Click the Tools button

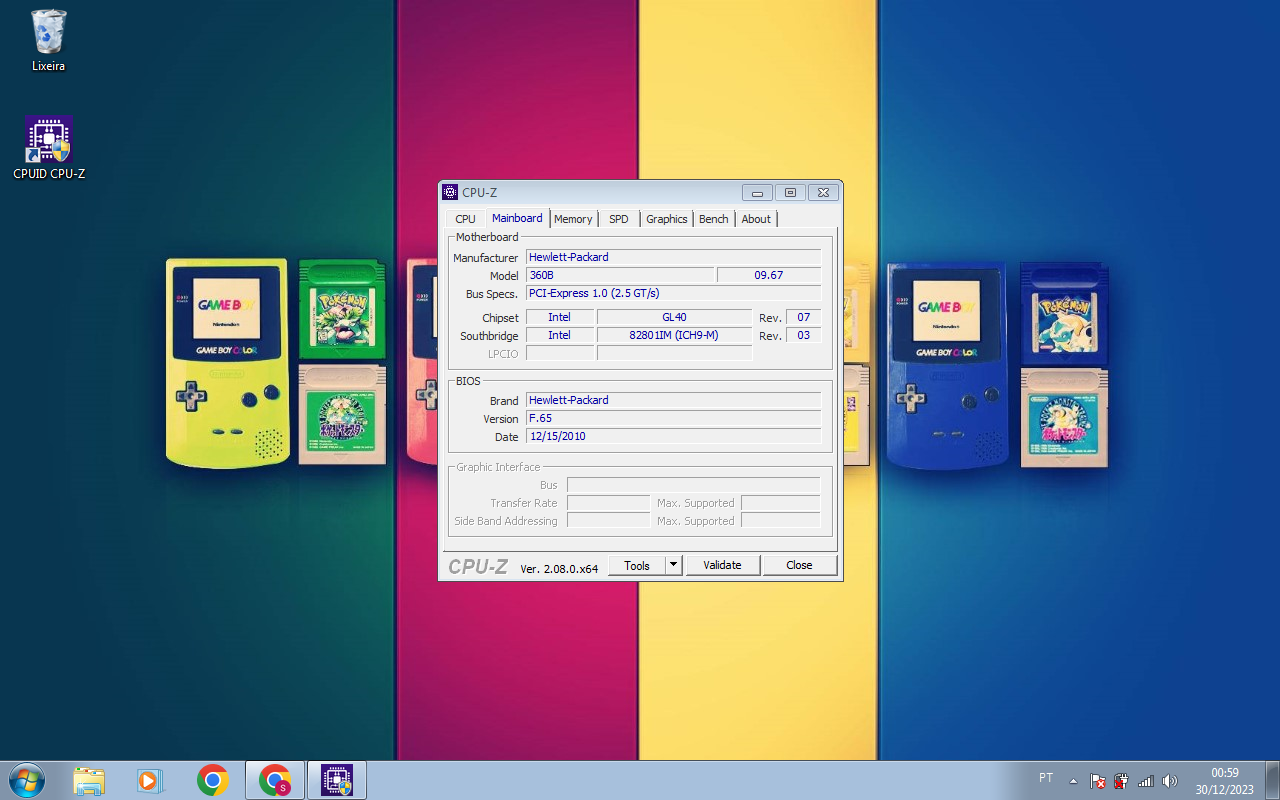[x=637, y=565]
